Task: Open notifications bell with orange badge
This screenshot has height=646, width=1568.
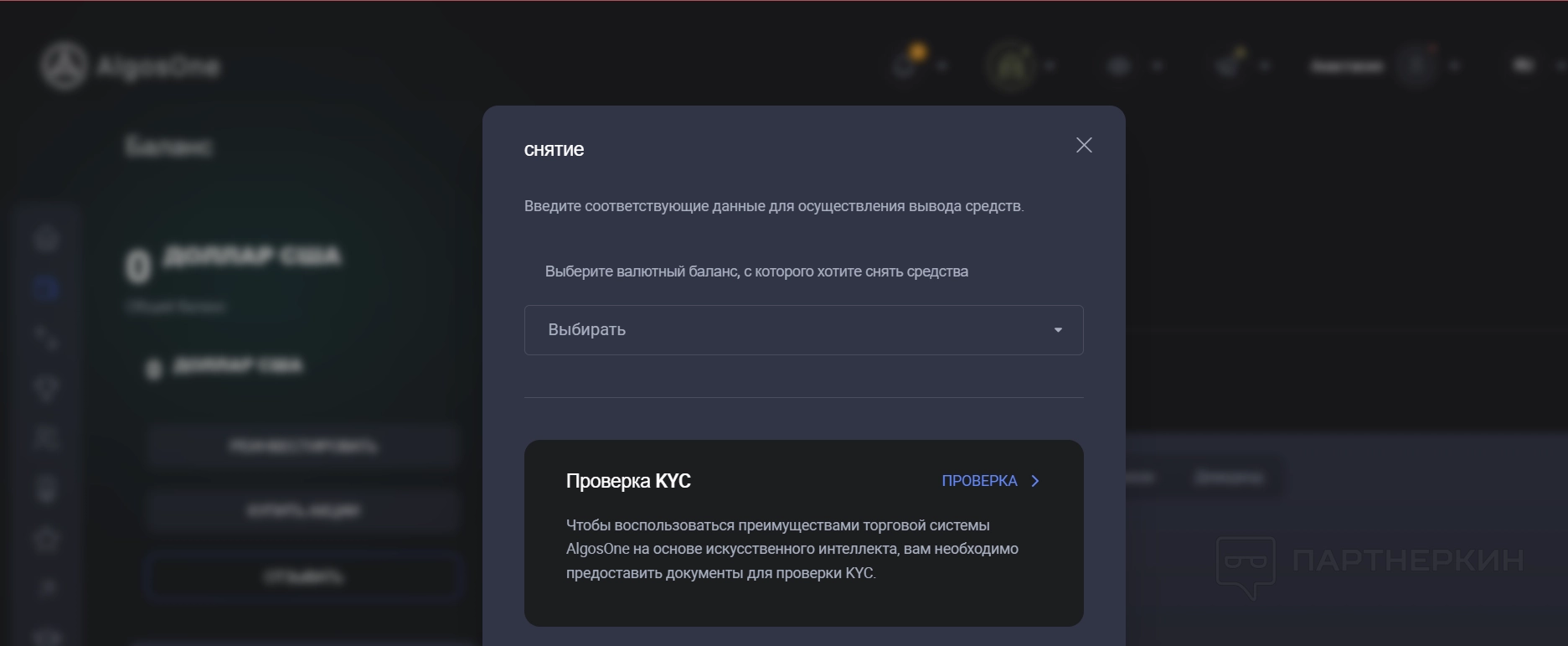Action: (906, 64)
